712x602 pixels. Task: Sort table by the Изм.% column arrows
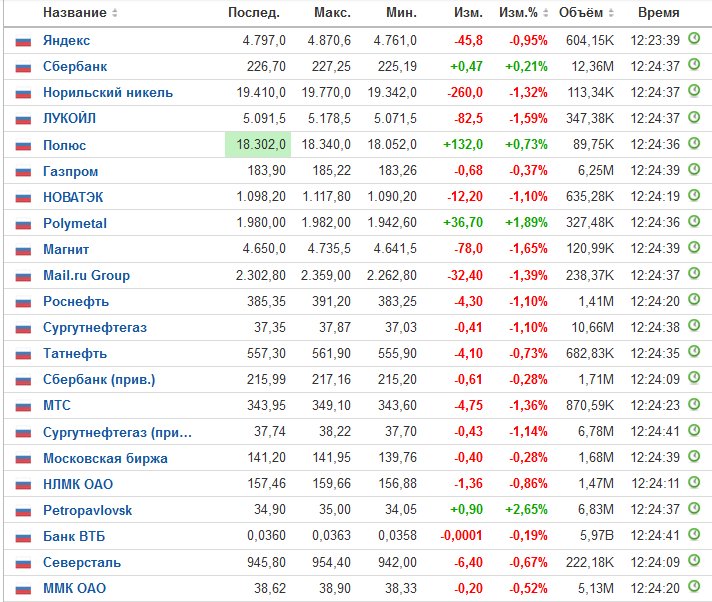coord(545,13)
